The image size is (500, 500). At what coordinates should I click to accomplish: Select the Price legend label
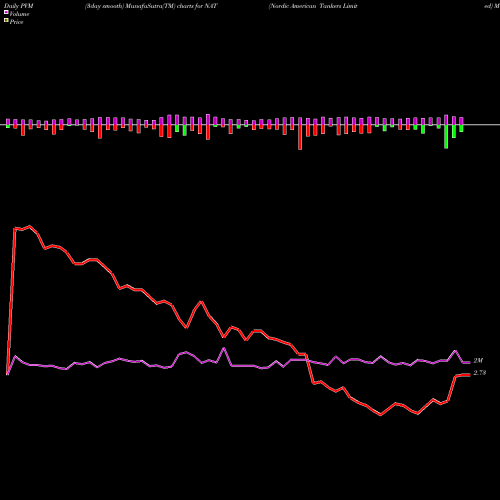pos(16,22)
